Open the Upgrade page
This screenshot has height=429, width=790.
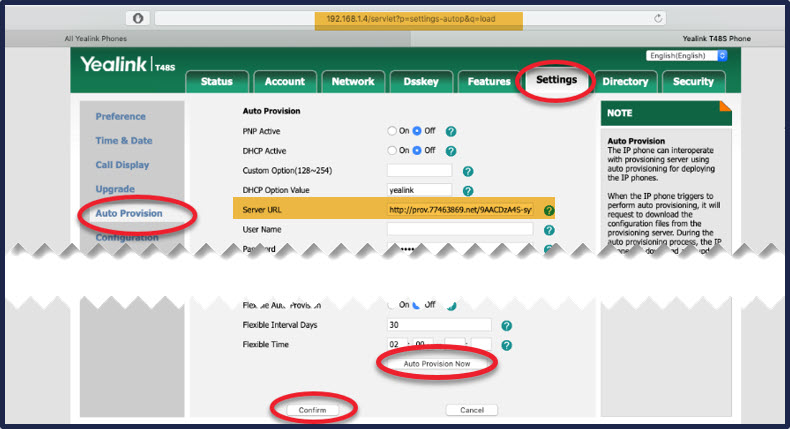pos(115,189)
